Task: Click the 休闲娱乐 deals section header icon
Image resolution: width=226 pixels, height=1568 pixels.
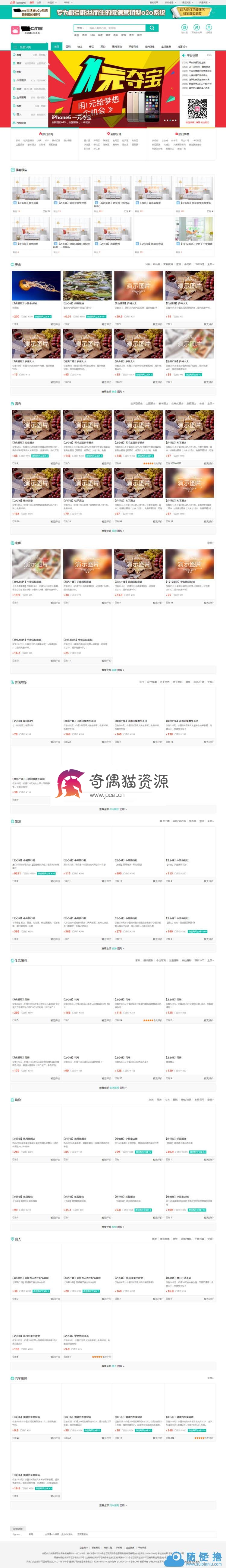Action: click(12, 682)
